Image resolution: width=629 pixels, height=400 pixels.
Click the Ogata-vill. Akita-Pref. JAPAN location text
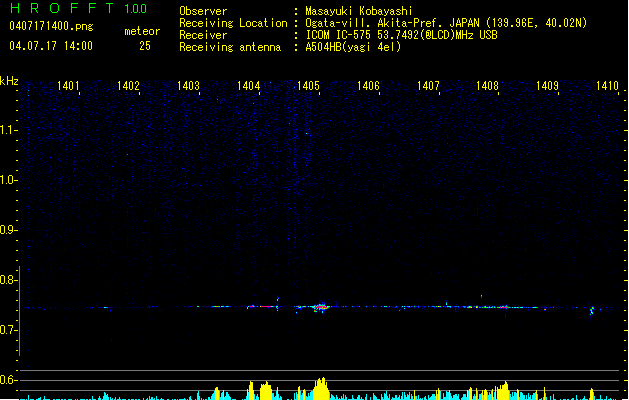tap(392, 23)
